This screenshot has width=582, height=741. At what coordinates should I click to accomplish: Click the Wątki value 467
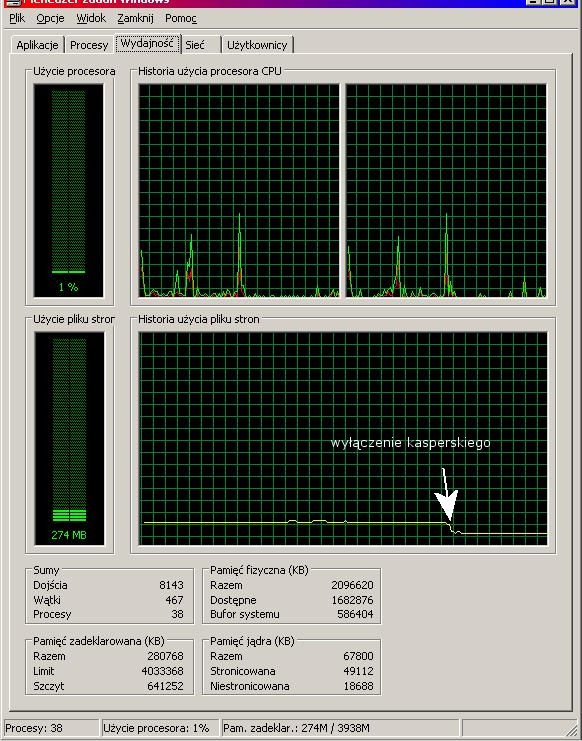click(174, 600)
